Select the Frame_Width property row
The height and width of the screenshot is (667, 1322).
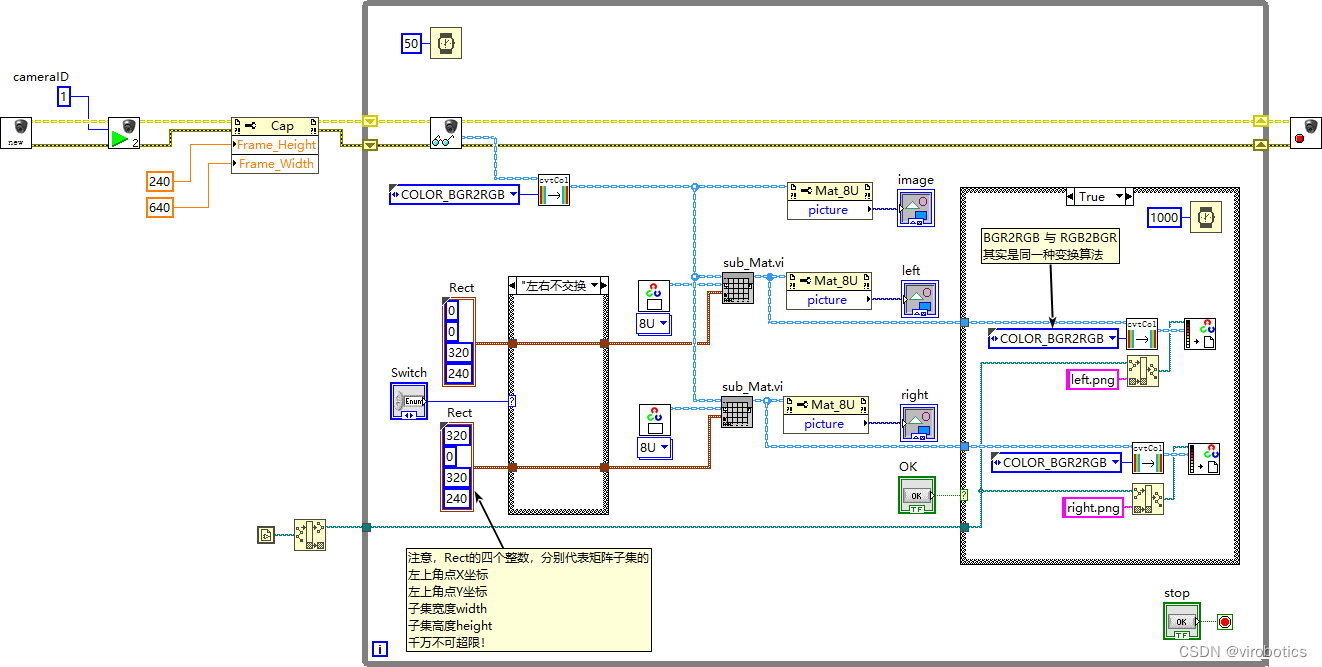[x=275, y=164]
